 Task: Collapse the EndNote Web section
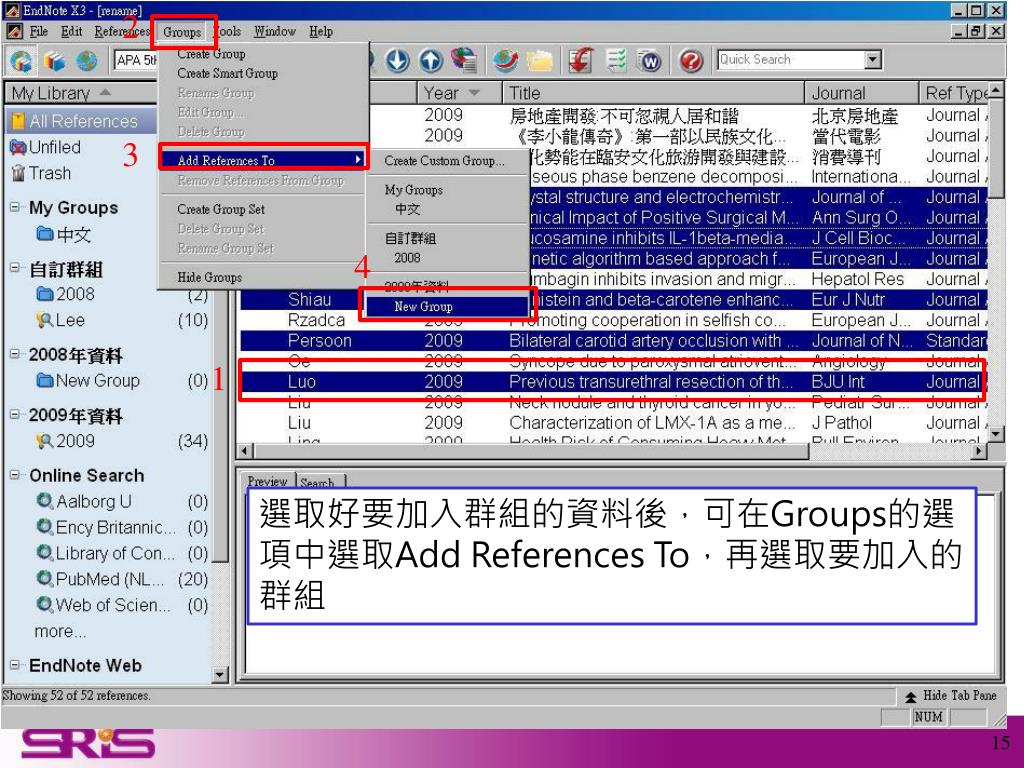coord(15,665)
